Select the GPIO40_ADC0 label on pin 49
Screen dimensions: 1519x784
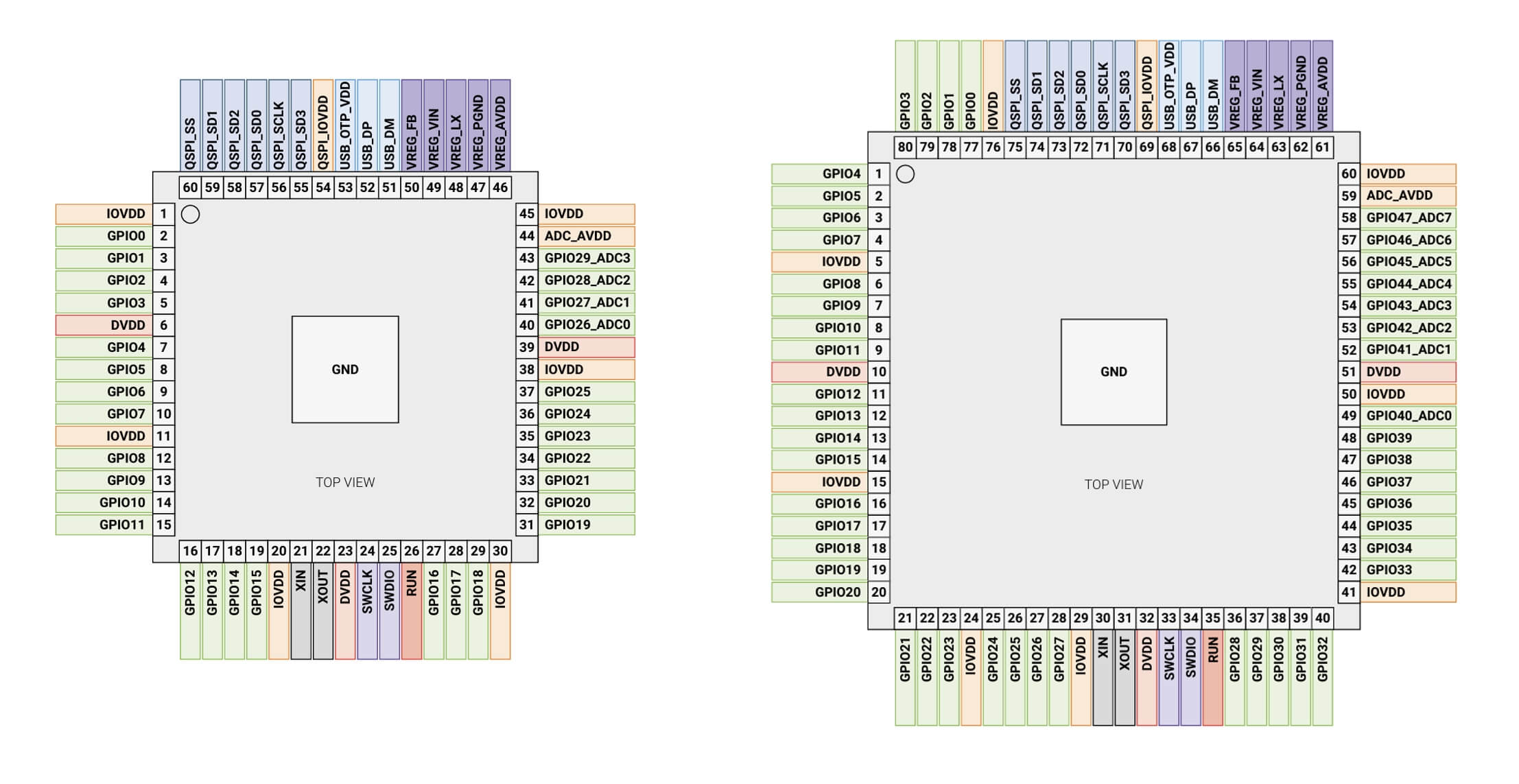tap(1409, 416)
